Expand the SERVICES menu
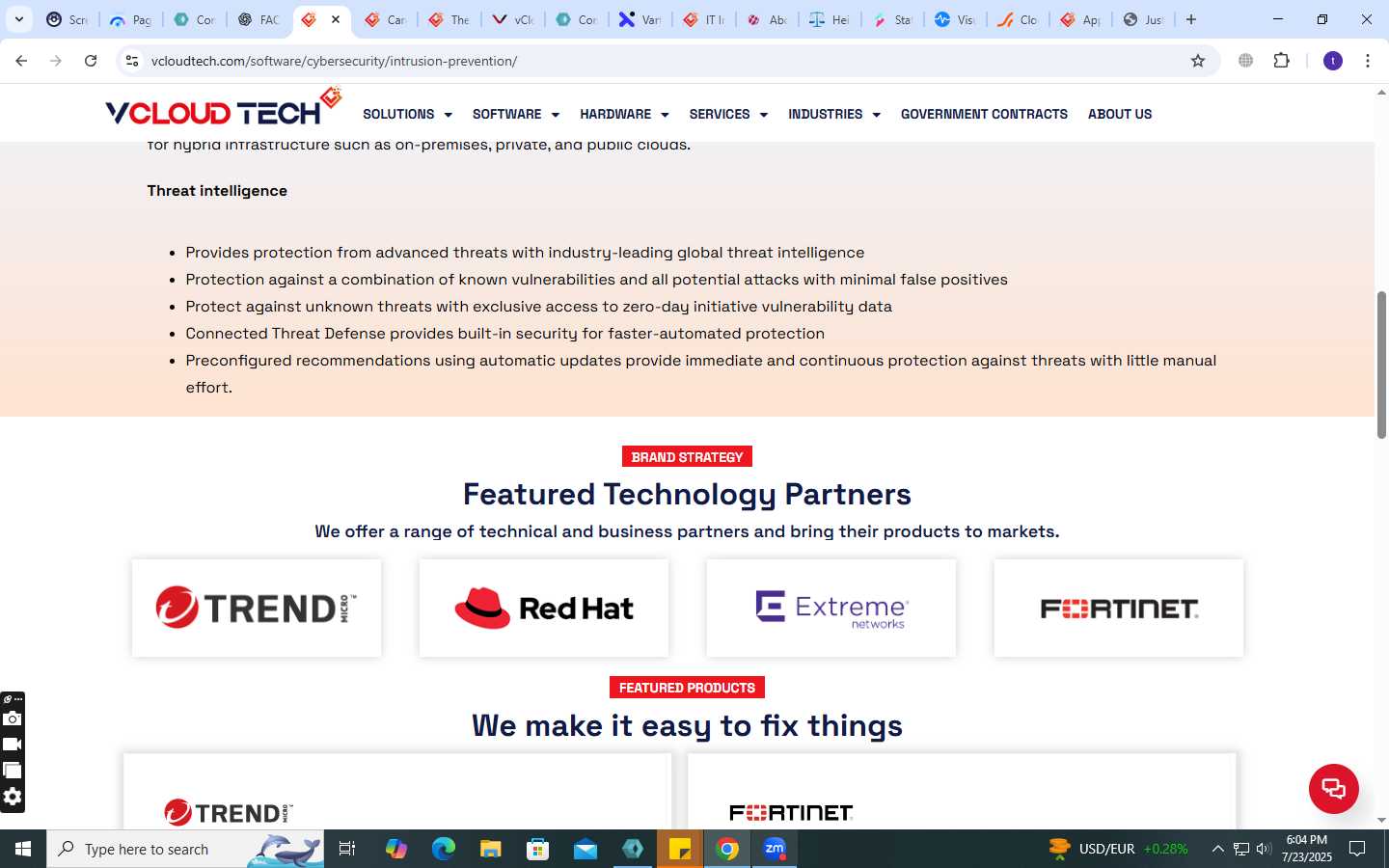Screen dimensions: 1389x868 click(728, 114)
